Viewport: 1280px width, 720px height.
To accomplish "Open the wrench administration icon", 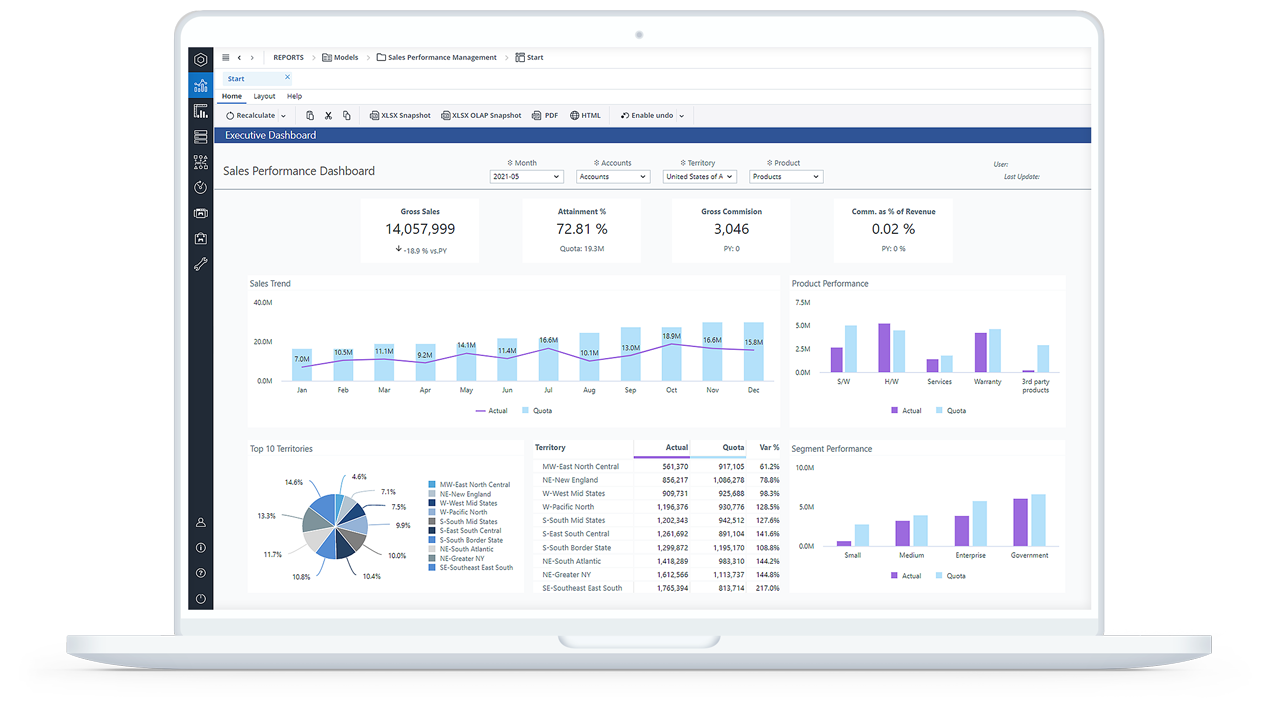I will point(201,265).
